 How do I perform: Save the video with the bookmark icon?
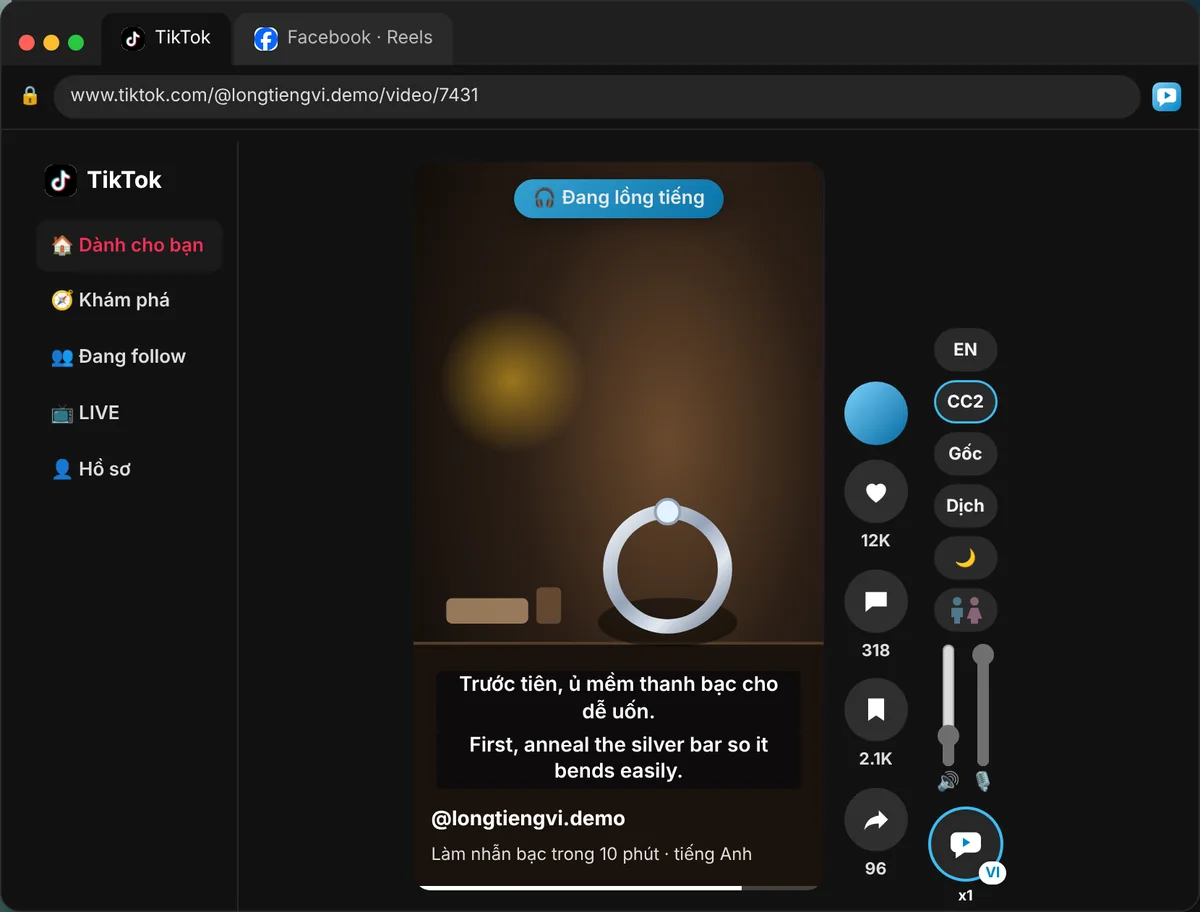pos(876,710)
